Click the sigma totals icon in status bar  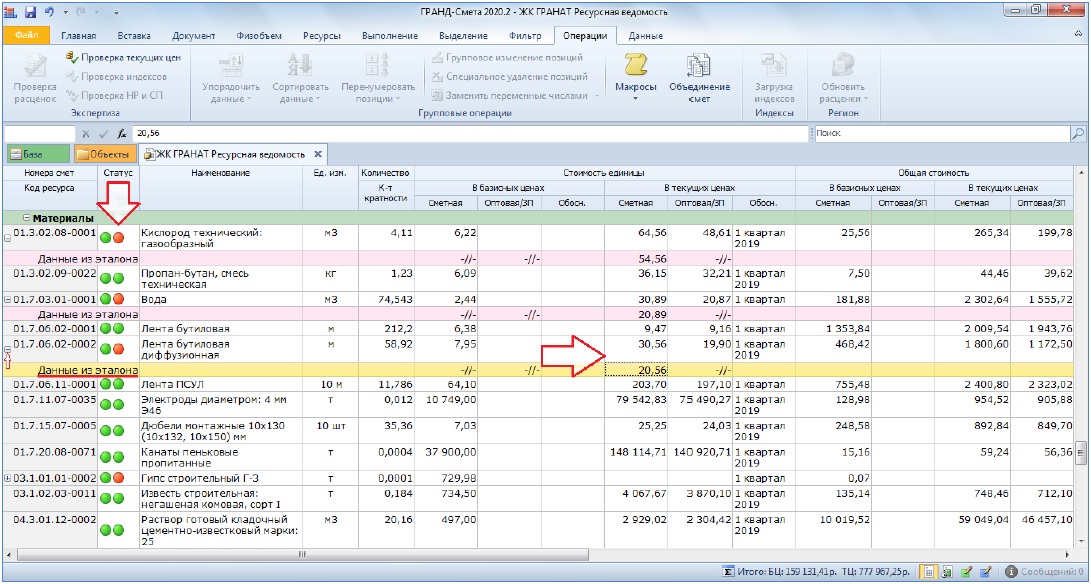click(728, 571)
